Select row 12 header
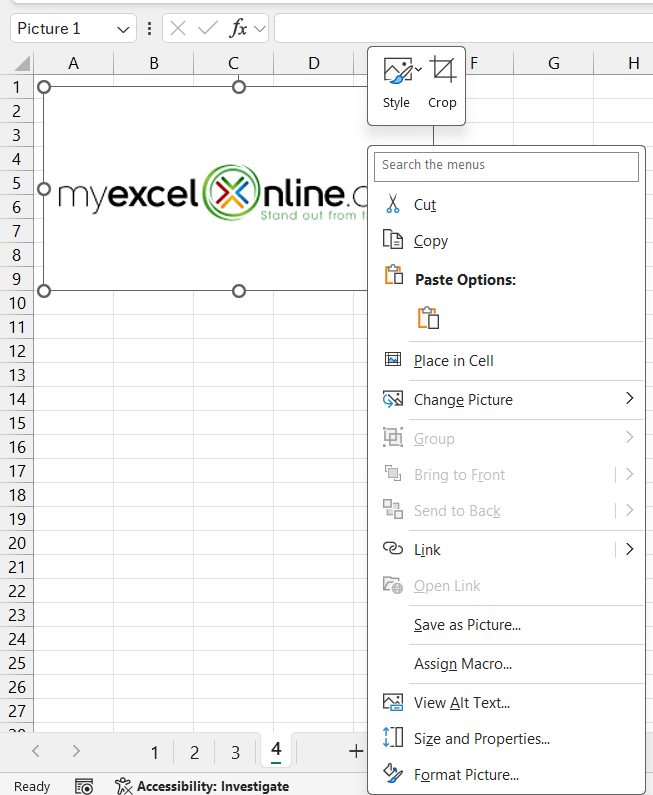The image size is (653, 795). [x=17, y=351]
